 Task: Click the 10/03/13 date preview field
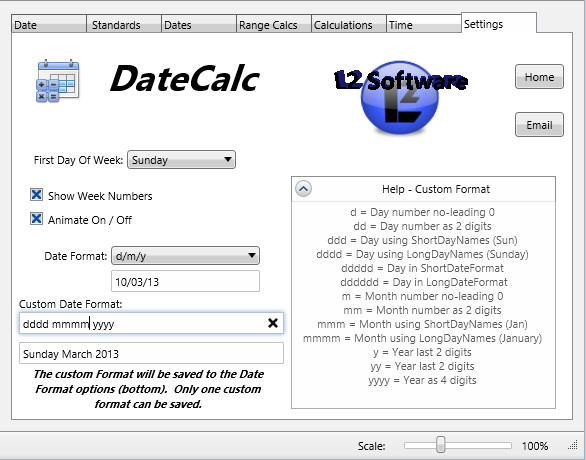pyautogui.click(x=185, y=281)
